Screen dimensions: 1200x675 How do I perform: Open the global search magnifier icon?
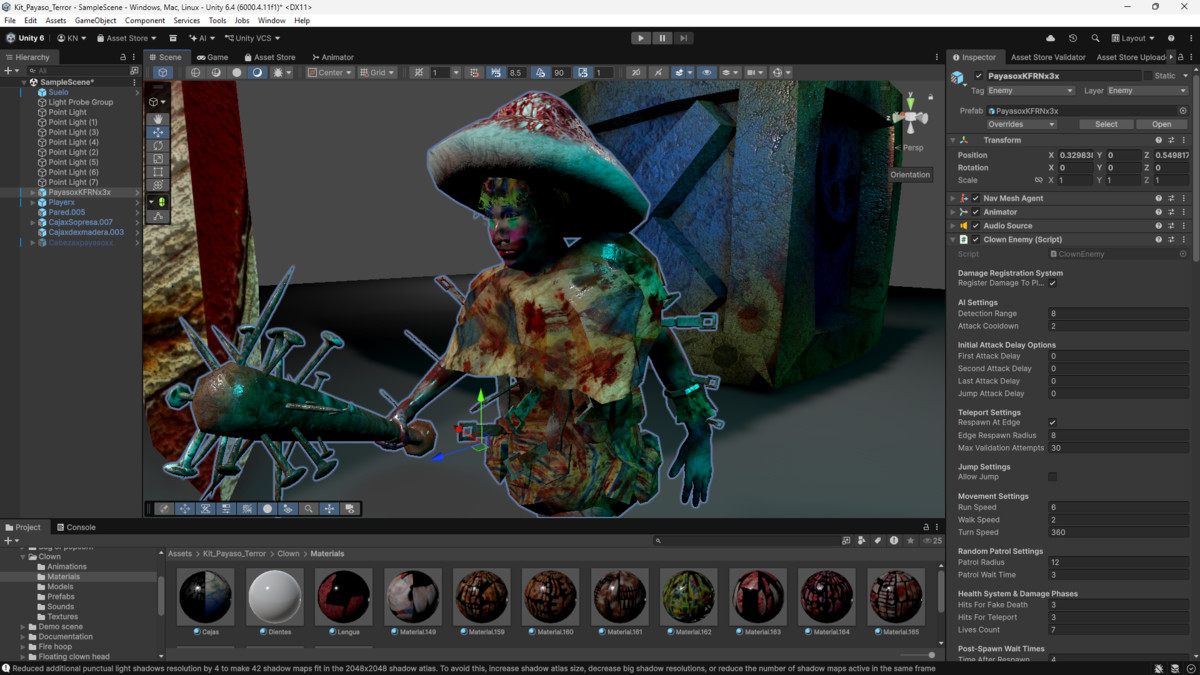[1095, 38]
